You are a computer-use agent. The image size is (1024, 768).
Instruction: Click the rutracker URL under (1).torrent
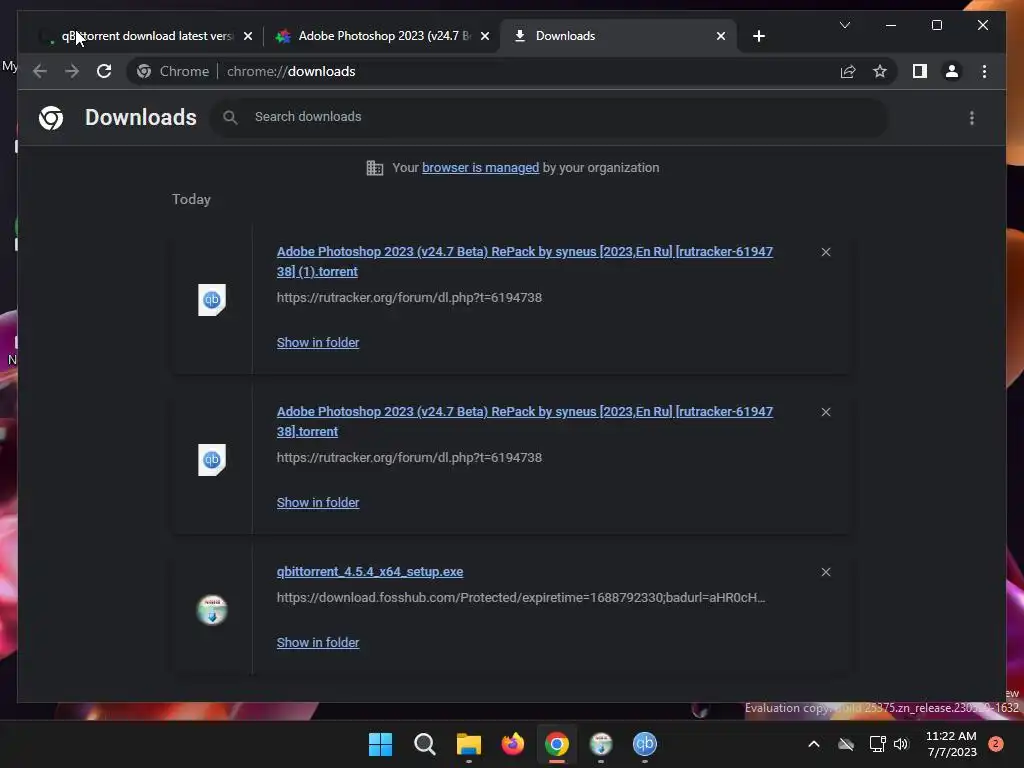409,298
